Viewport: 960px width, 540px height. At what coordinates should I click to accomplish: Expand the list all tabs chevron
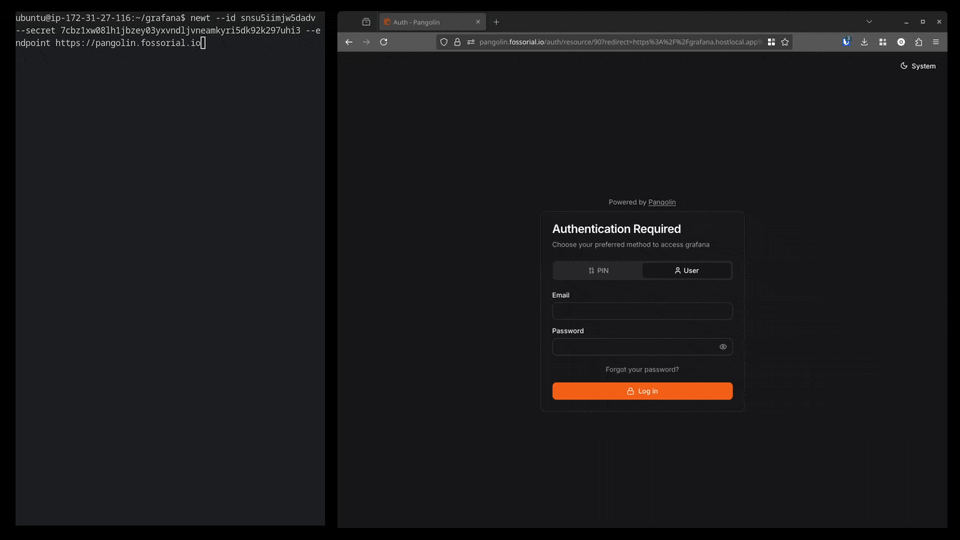(869, 21)
